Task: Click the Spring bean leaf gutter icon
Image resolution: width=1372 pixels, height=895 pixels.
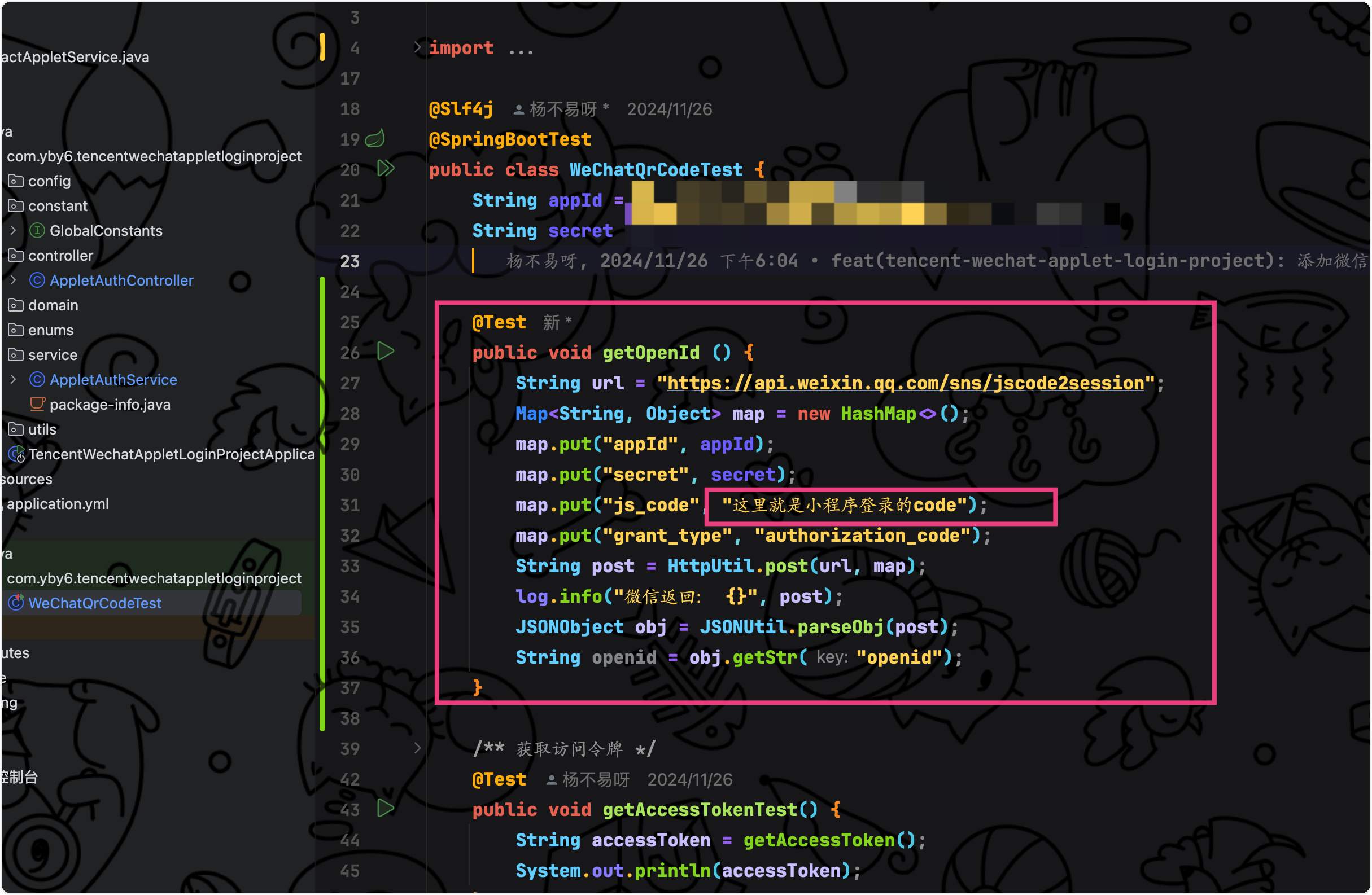Action: click(x=375, y=138)
